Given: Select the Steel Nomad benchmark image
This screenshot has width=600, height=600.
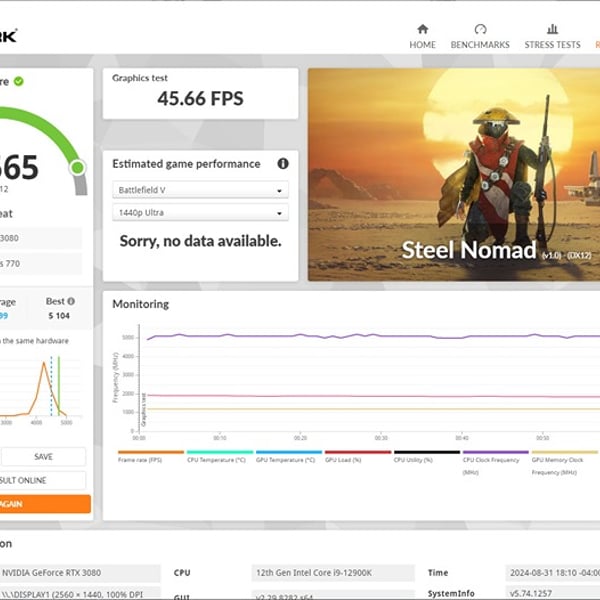Looking at the screenshot, I should (x=454, y=174).
